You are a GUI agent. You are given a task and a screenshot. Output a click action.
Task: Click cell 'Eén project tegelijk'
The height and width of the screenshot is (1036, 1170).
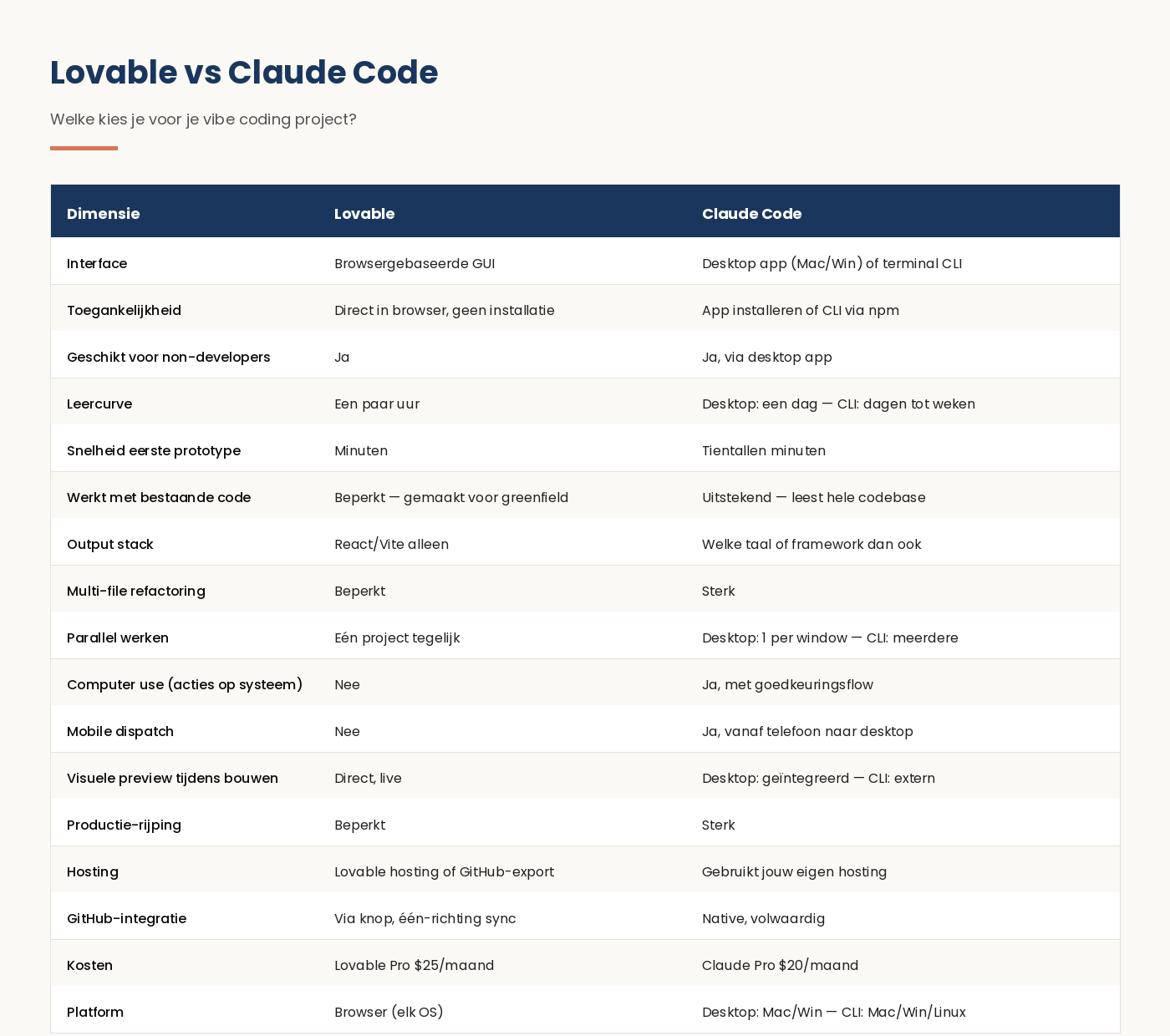397,638
